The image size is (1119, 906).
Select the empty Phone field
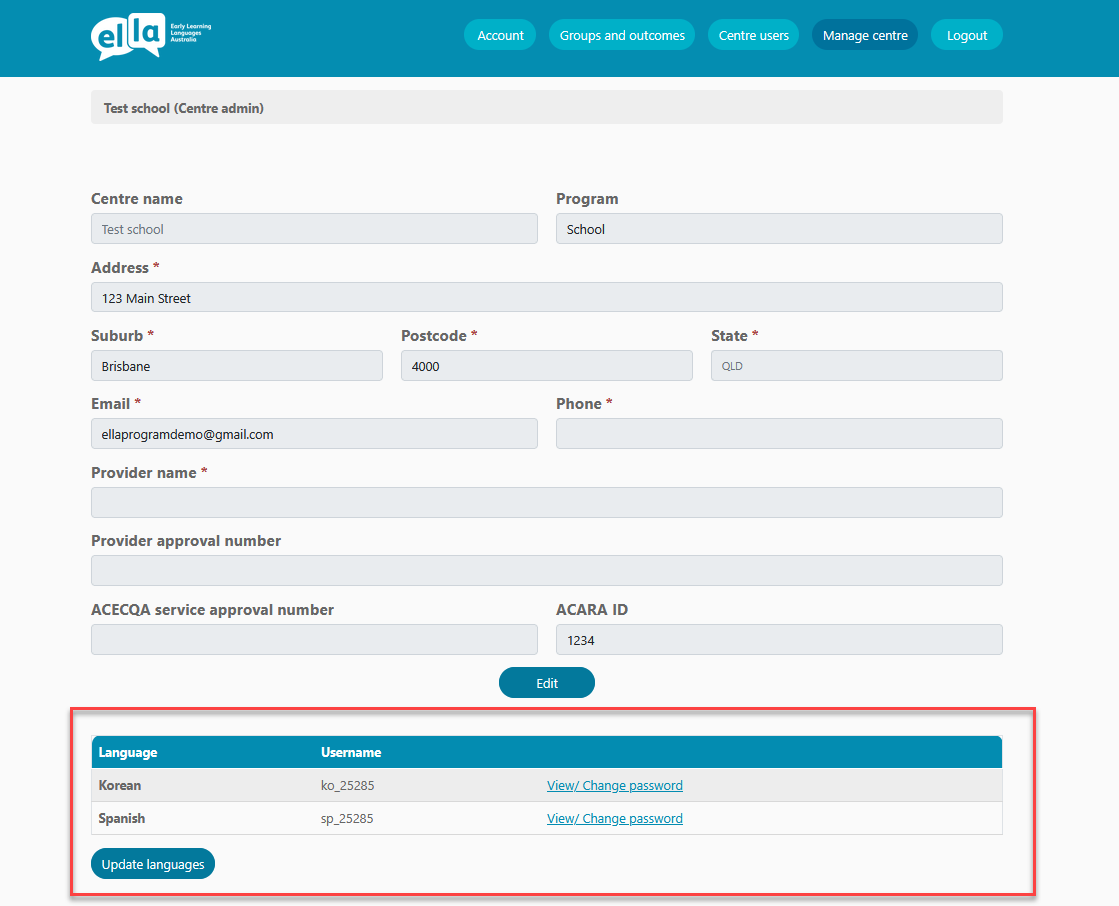[779, 433]
